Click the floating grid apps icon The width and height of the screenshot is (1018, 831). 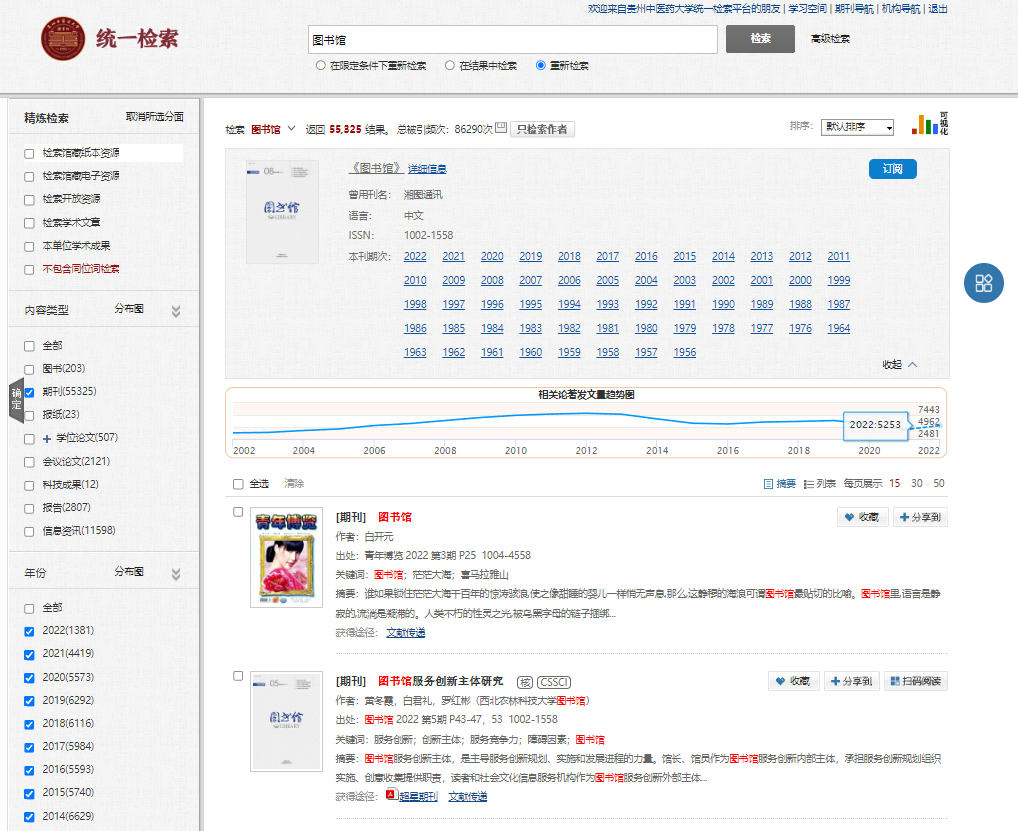[x=983, y=283]
